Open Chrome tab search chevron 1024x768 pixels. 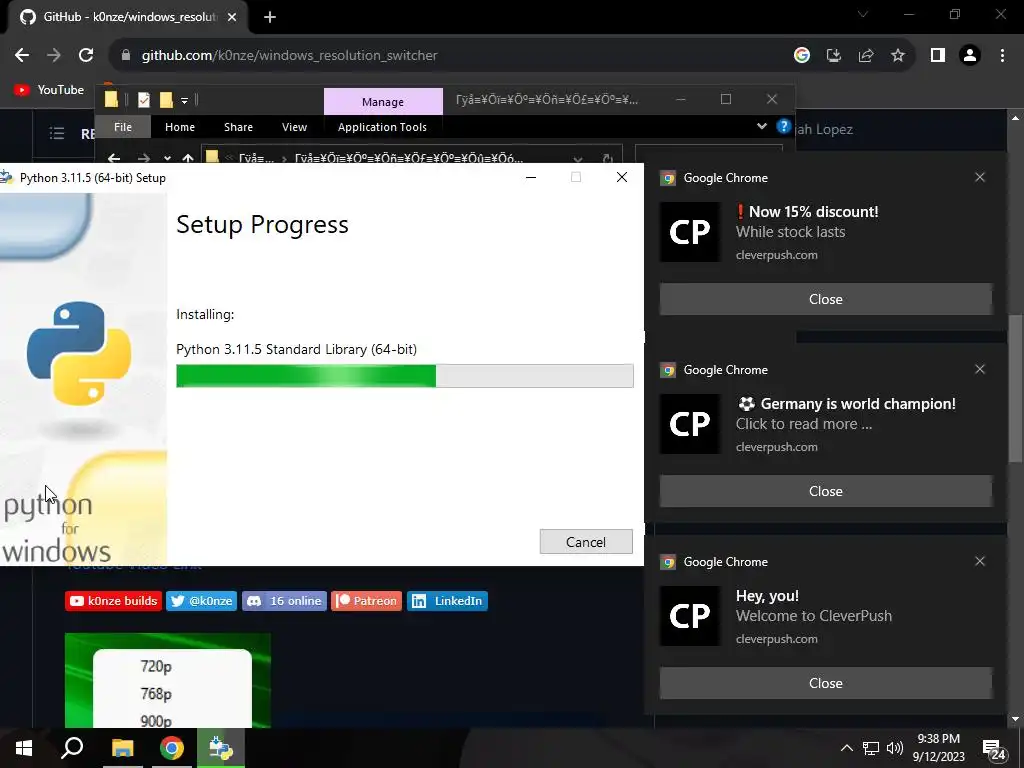(x=863, y=14)
